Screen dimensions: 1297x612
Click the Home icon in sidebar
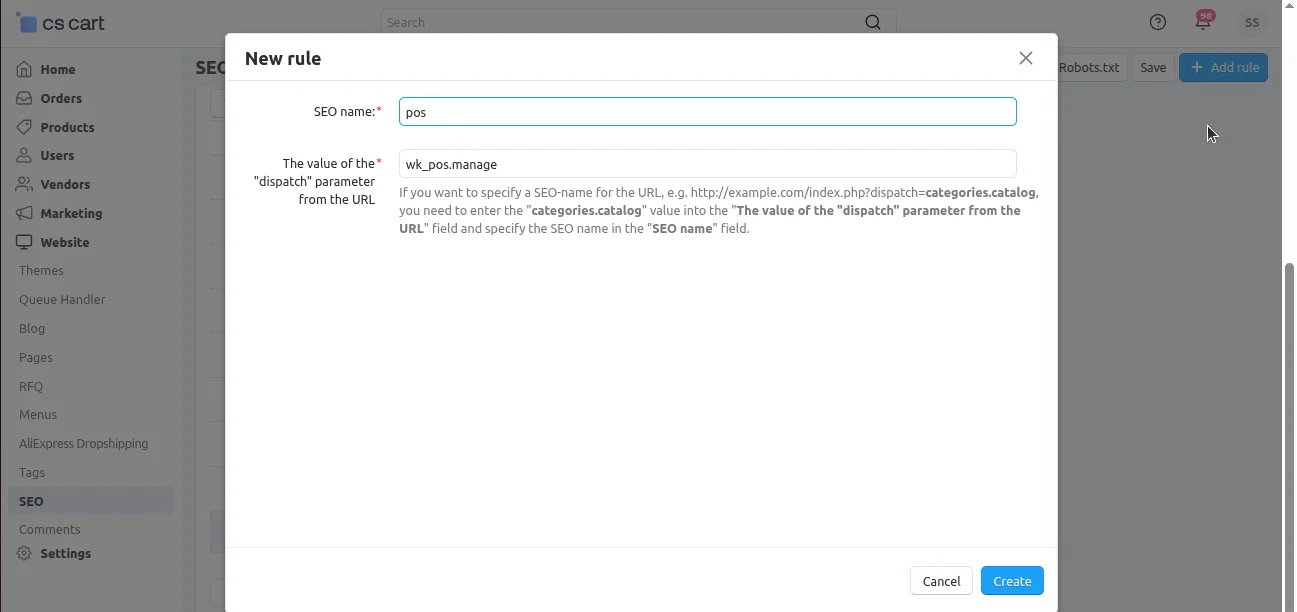24,69
